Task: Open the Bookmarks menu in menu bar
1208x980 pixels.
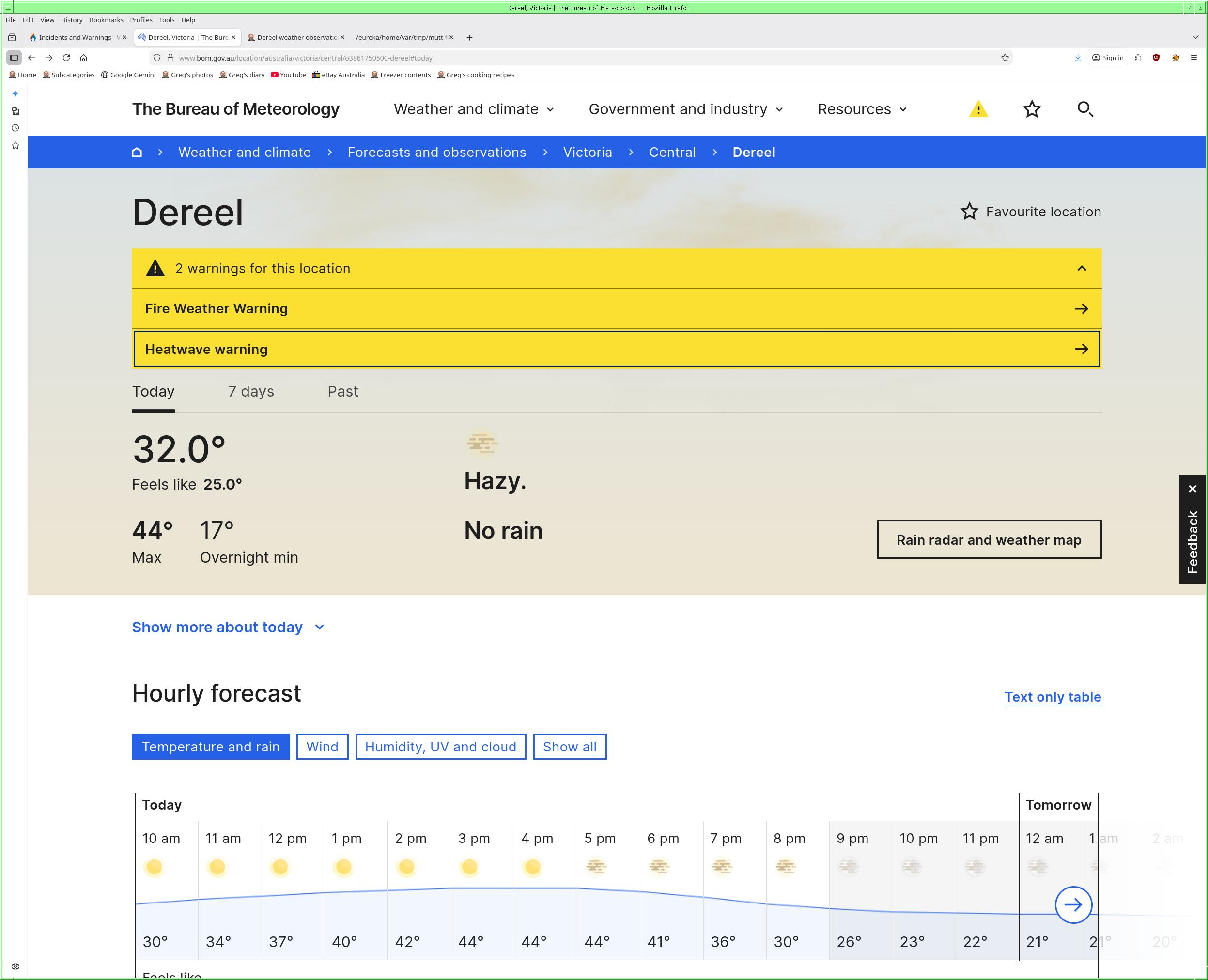Action: click(106, 20)
